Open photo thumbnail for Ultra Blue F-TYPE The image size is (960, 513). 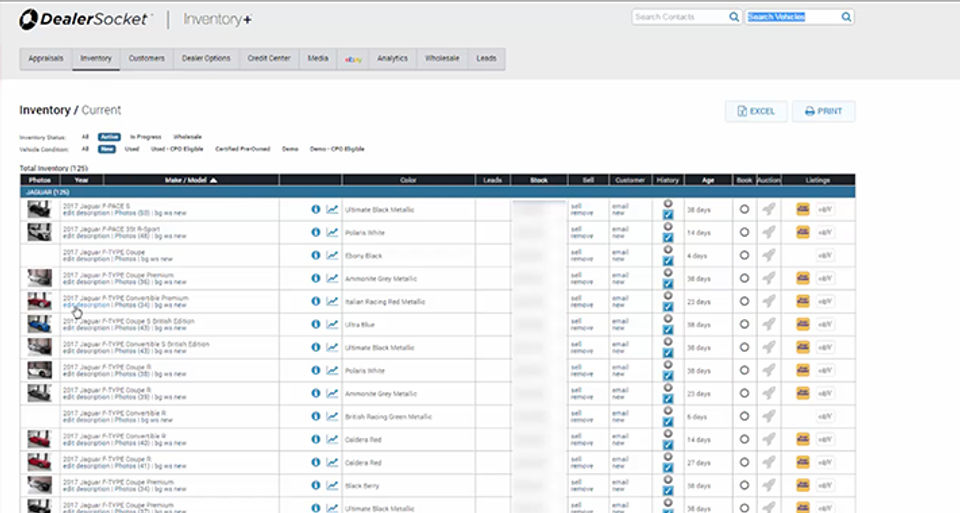click(x=39, y=324)
